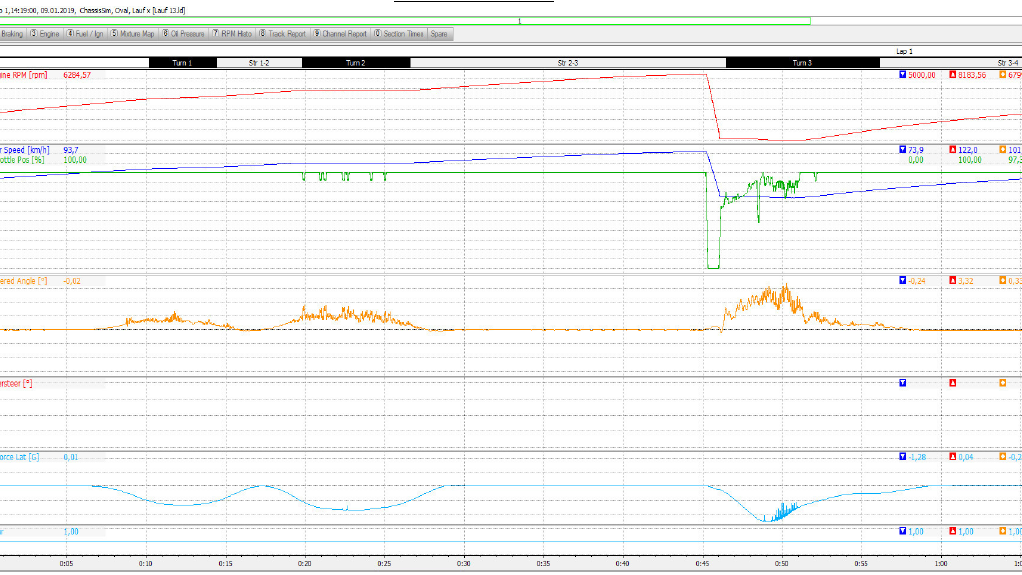Select the Str 2-3 track section
The height and width of the screenshot is (575, 1022).
click(567, 63)
